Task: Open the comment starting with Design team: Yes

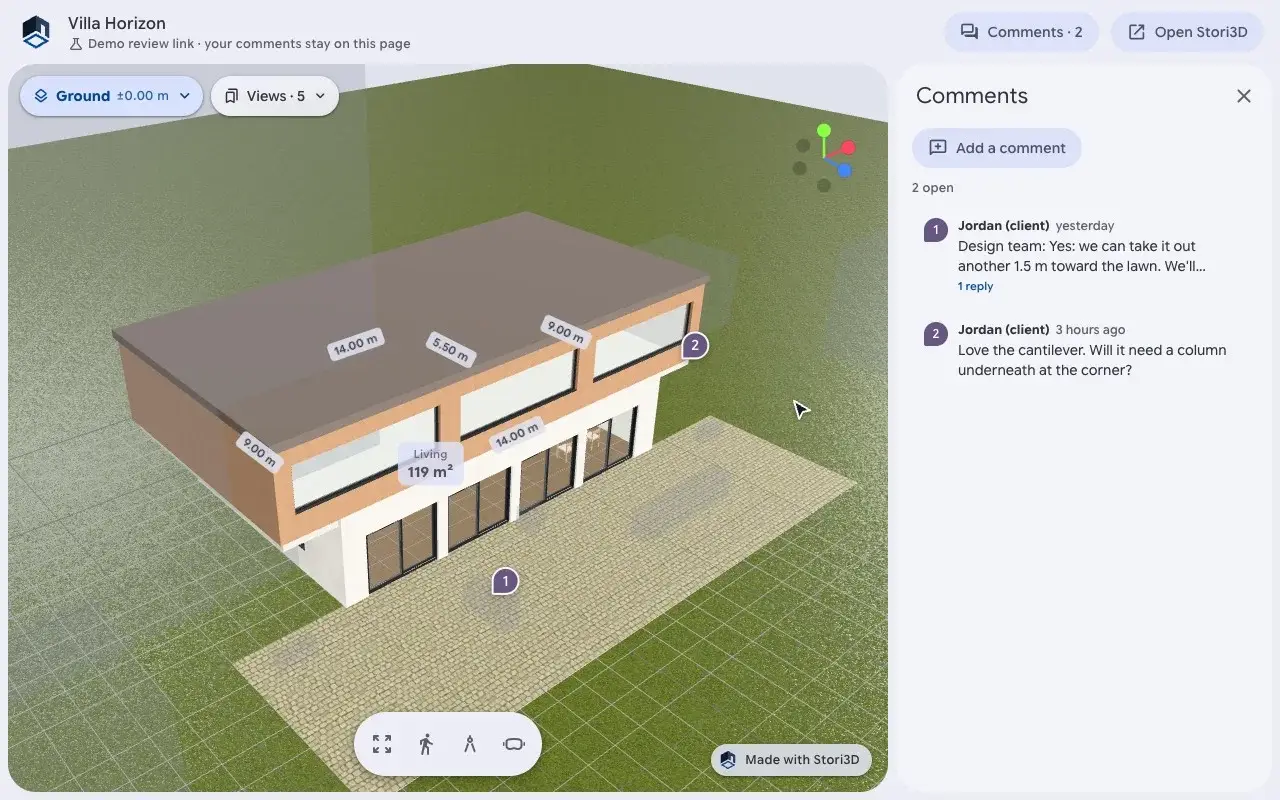Action: [x=1084, y=256]
